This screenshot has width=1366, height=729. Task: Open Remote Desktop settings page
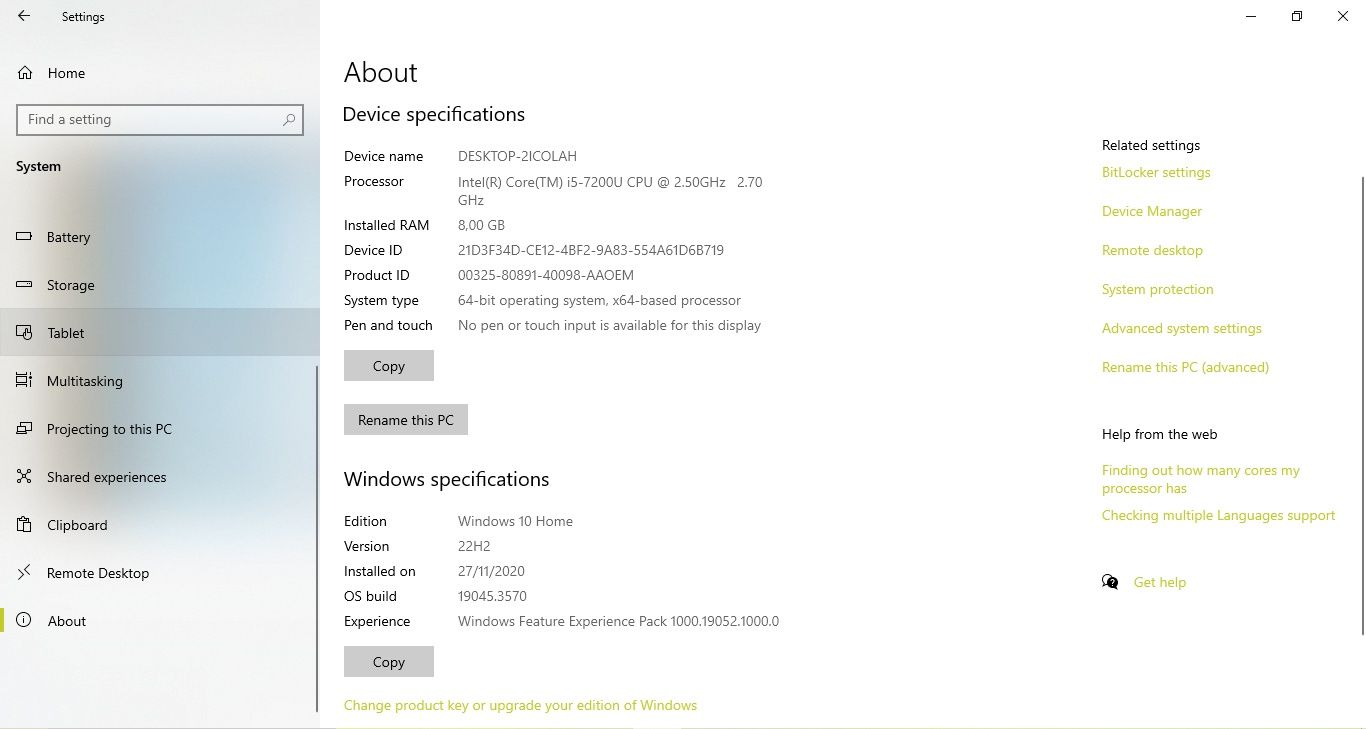(x=160, y=573)
